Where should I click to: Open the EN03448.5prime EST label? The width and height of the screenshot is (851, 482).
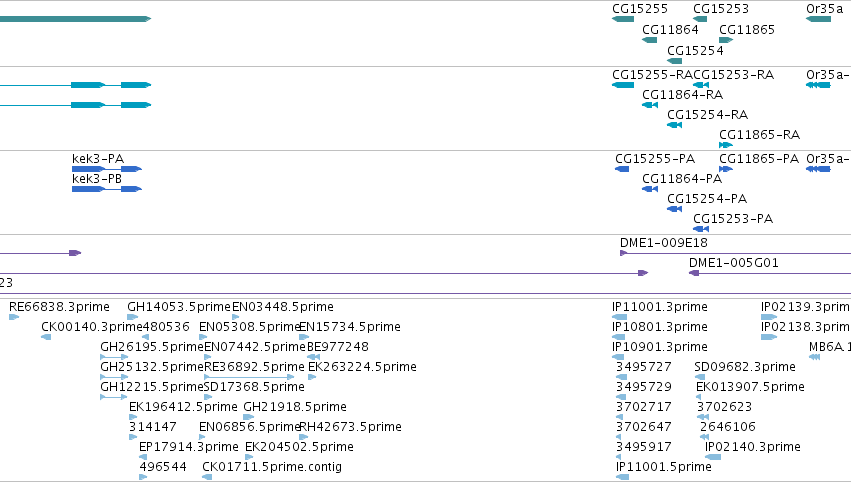[x=283, y=307]
